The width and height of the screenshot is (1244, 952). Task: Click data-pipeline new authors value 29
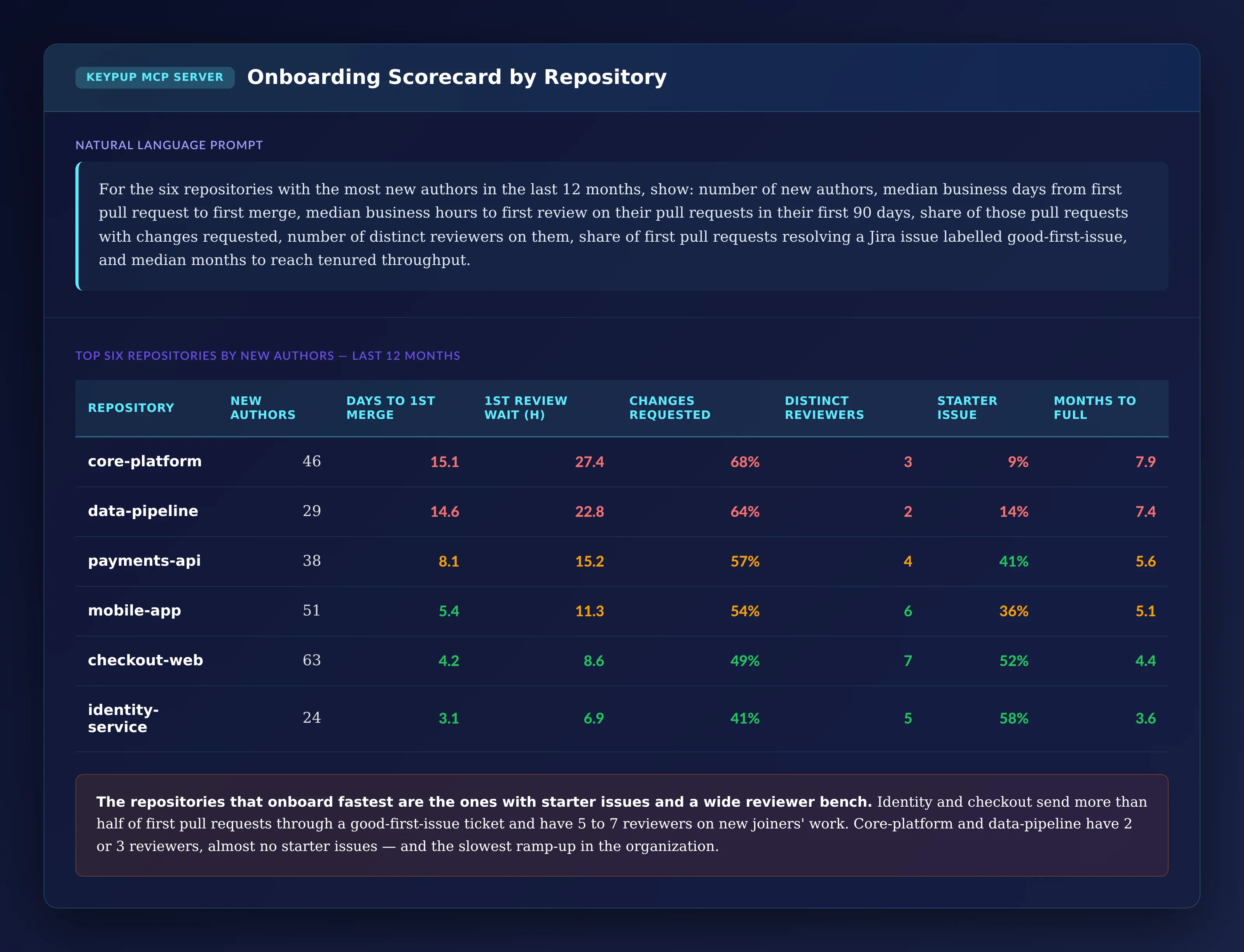(312, 511)
